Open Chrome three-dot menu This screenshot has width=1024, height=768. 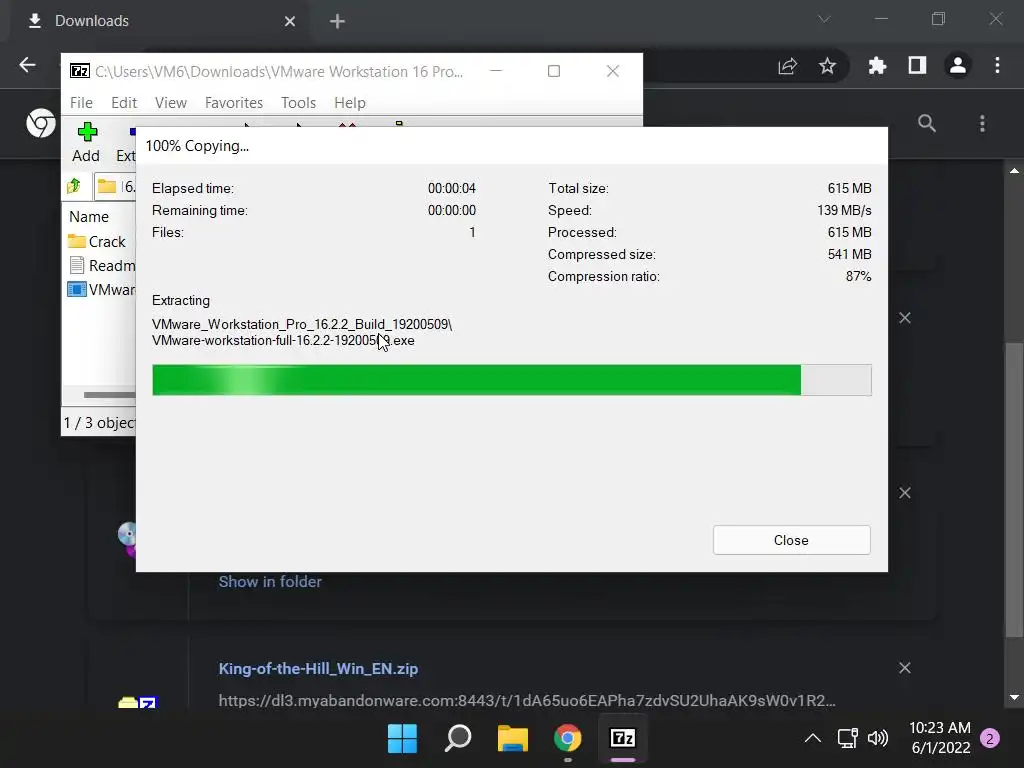coord(997,65)
